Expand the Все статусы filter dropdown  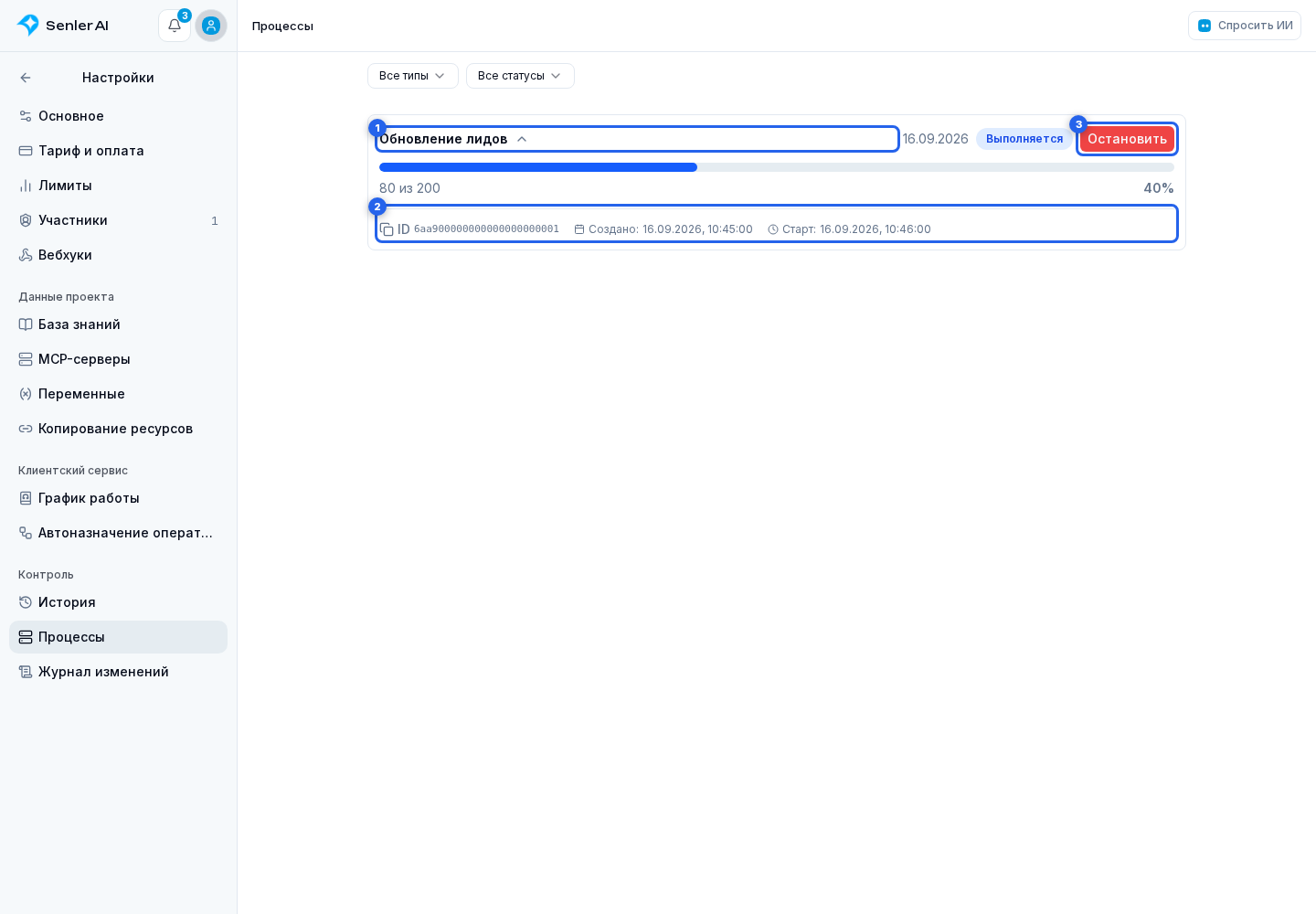pos(520,76)
